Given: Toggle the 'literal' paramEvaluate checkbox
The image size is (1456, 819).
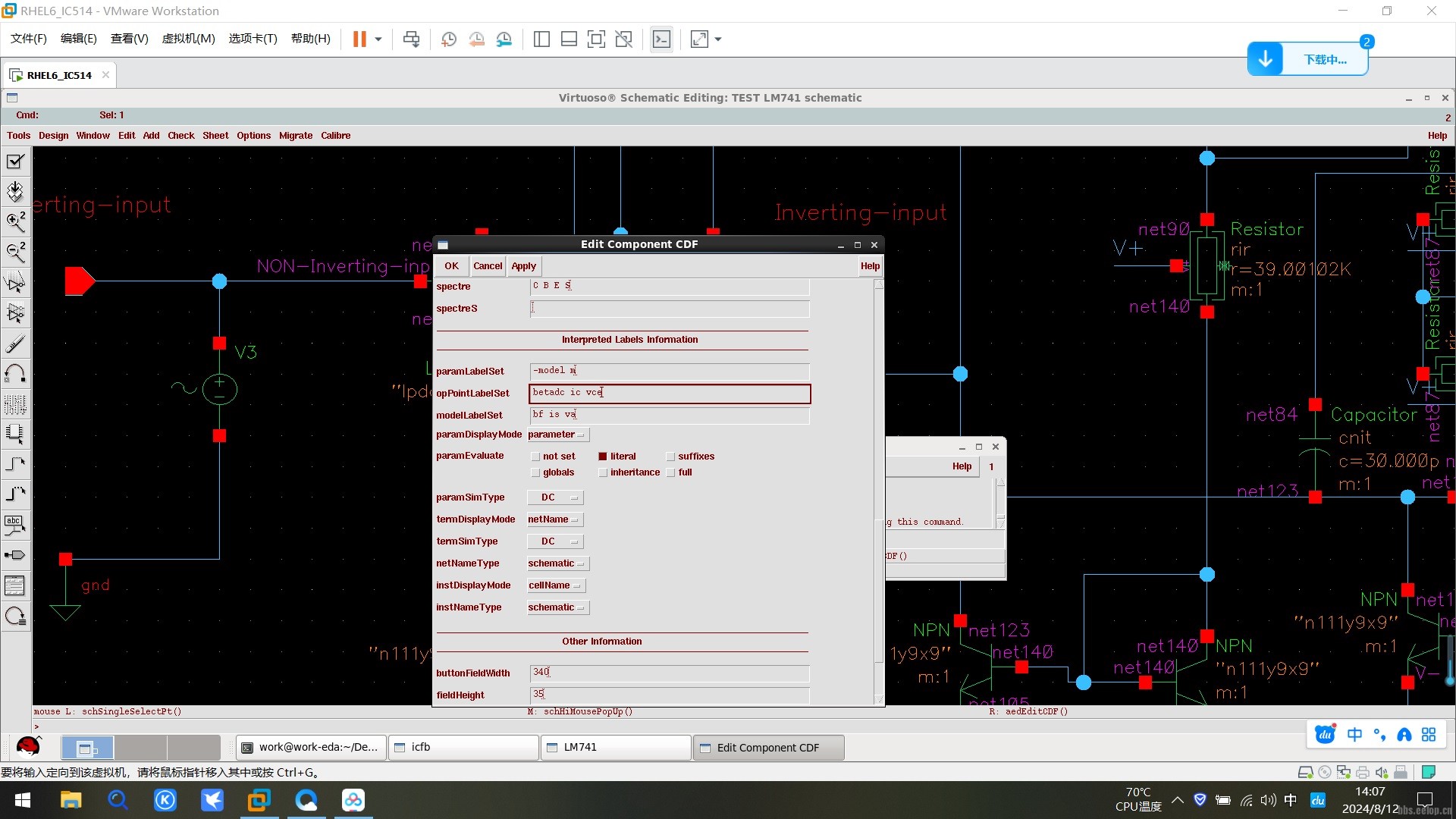Looking at the screenshot, I should [603, 457].
